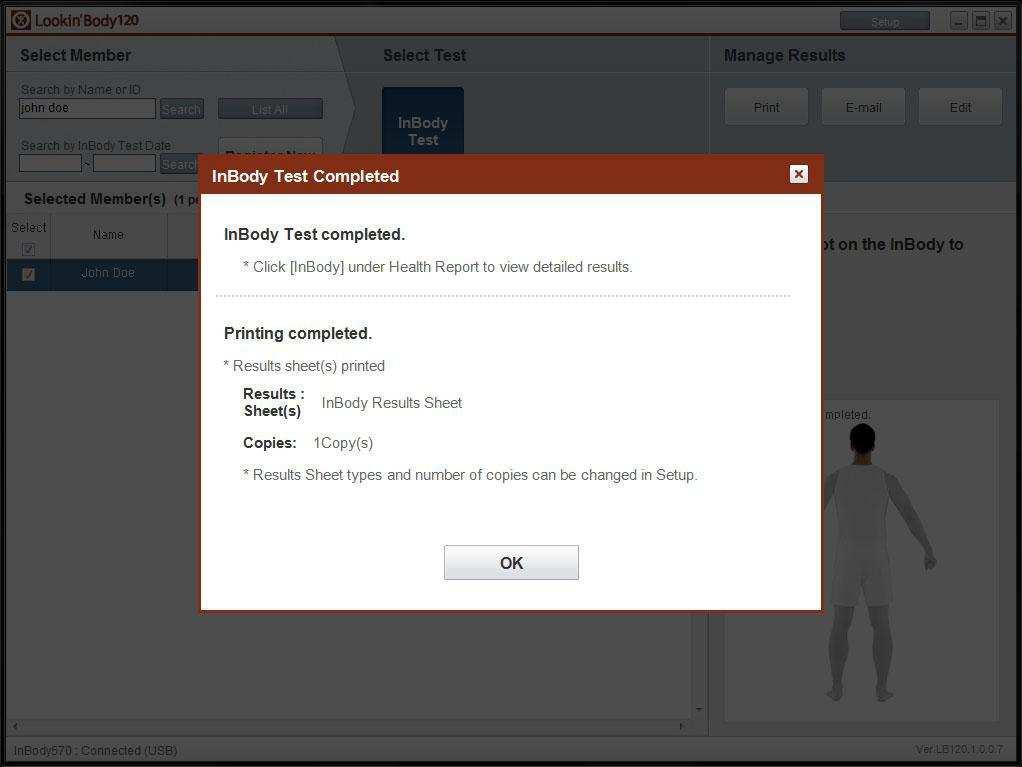
Task: Click the Manage Results heading
Action: click(785, 55)
